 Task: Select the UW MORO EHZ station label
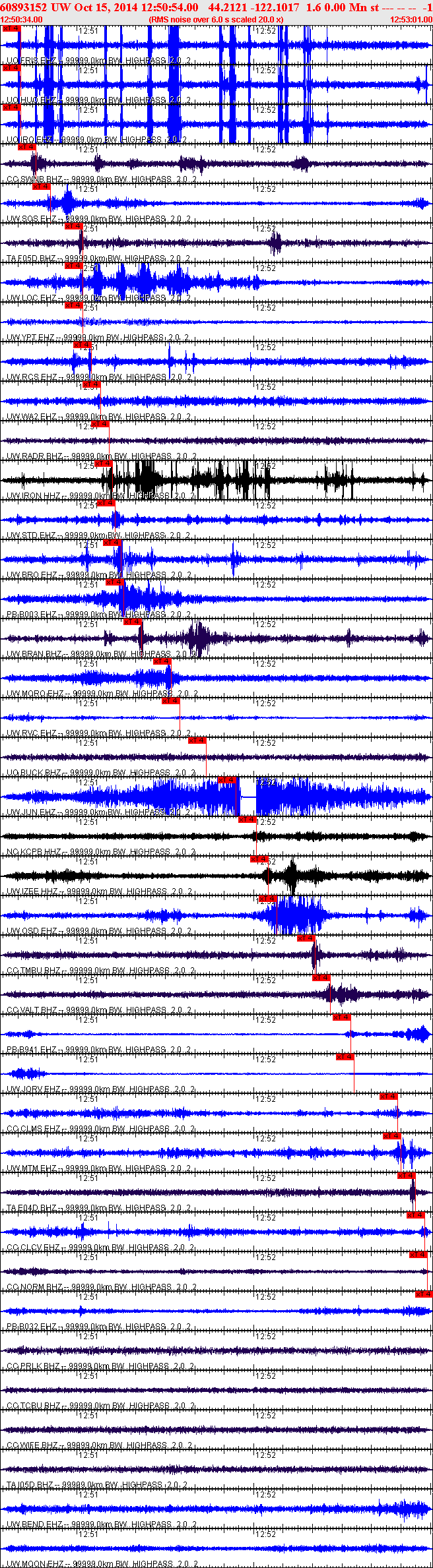click(x=102, y=694)
